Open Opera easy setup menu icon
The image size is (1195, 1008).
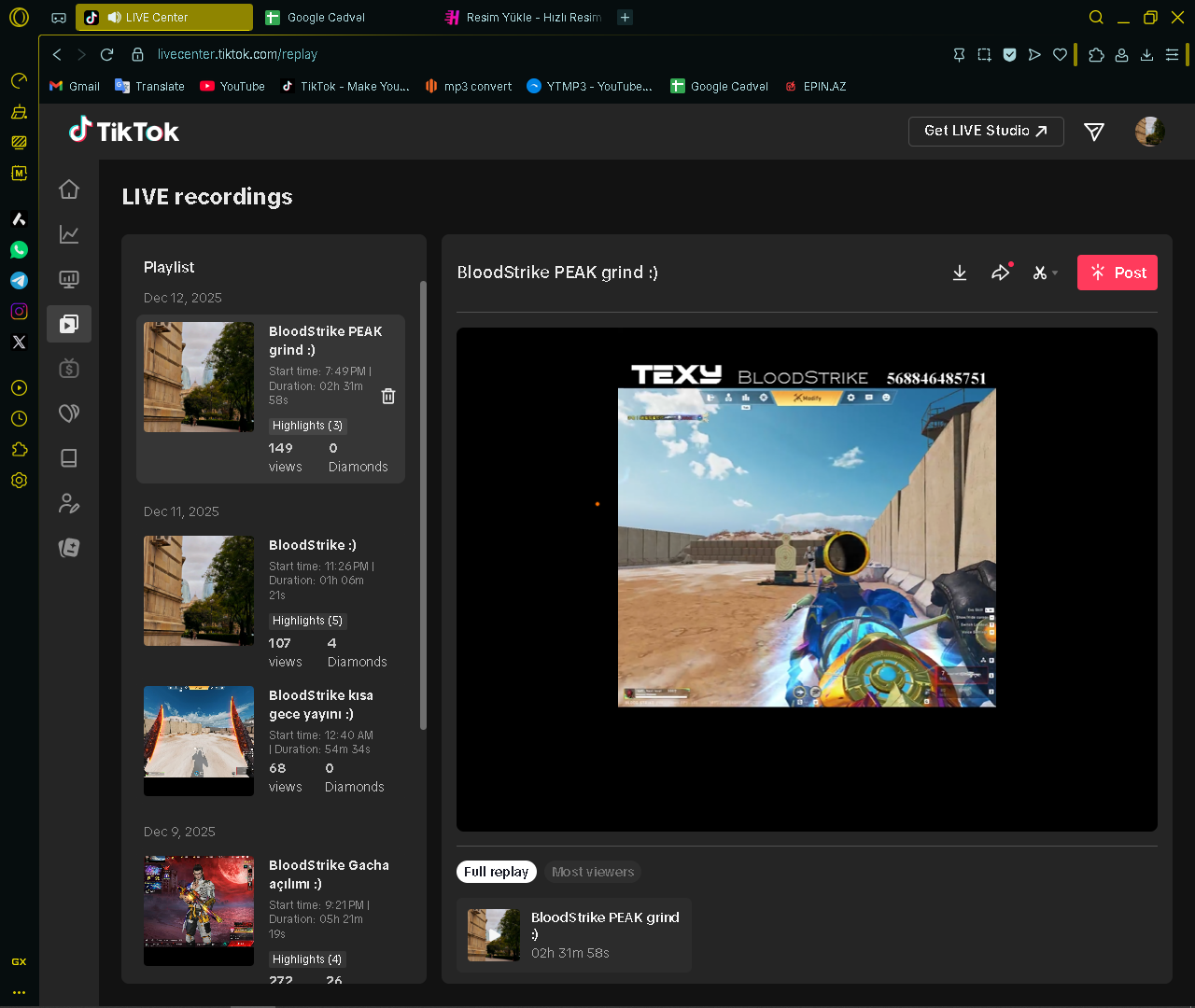[x=1172, y=55]
